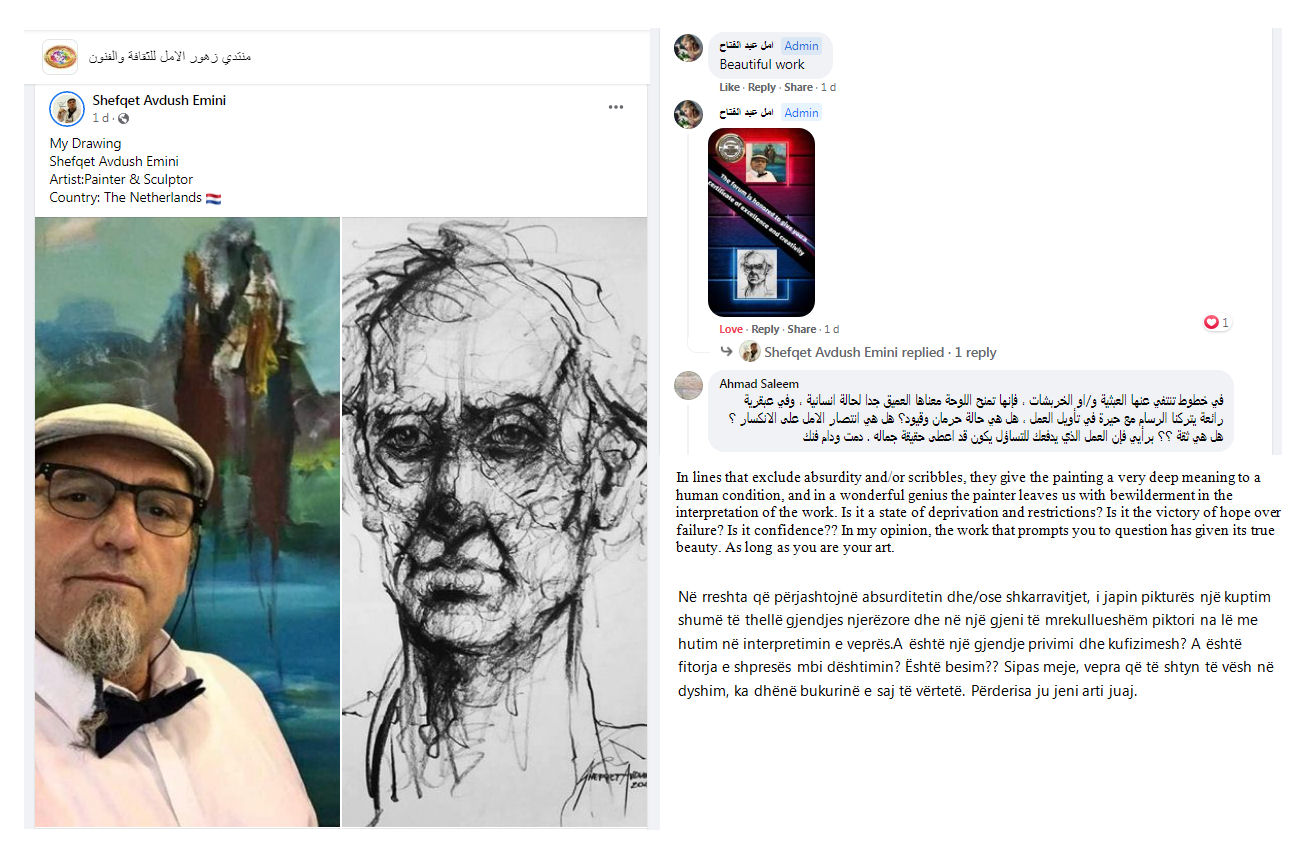Open Ahmad Saleem's avatar thumbnail

point(688,385)
